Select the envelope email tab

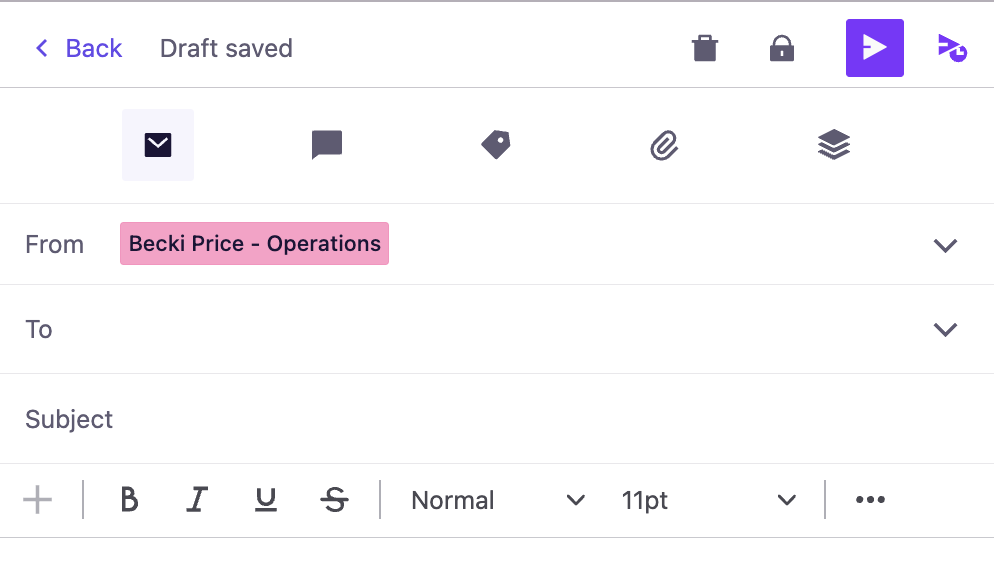(x=158, y=145)
